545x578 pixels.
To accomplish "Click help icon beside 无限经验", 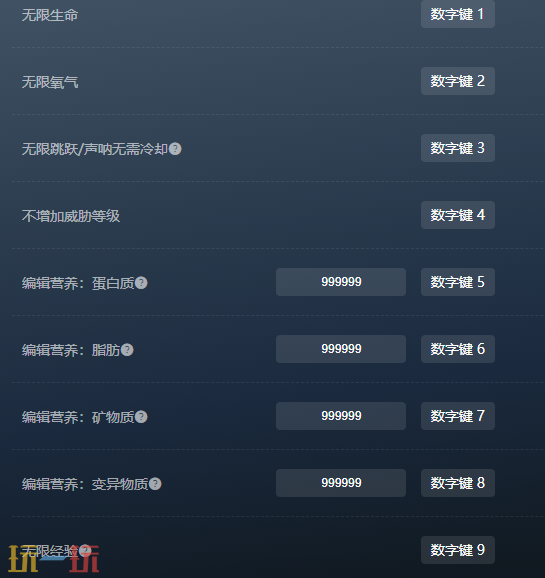I will [85, 550].
